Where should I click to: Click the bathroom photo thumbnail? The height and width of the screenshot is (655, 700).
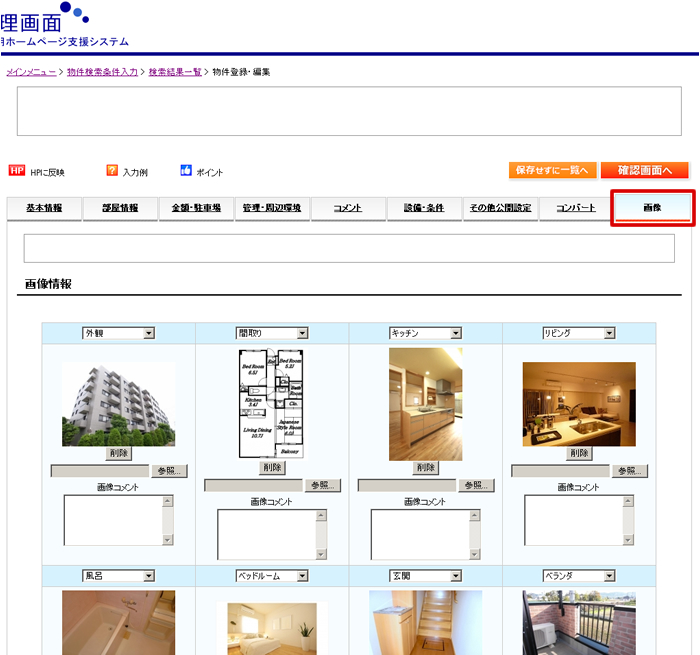click(x=119, y=623)
